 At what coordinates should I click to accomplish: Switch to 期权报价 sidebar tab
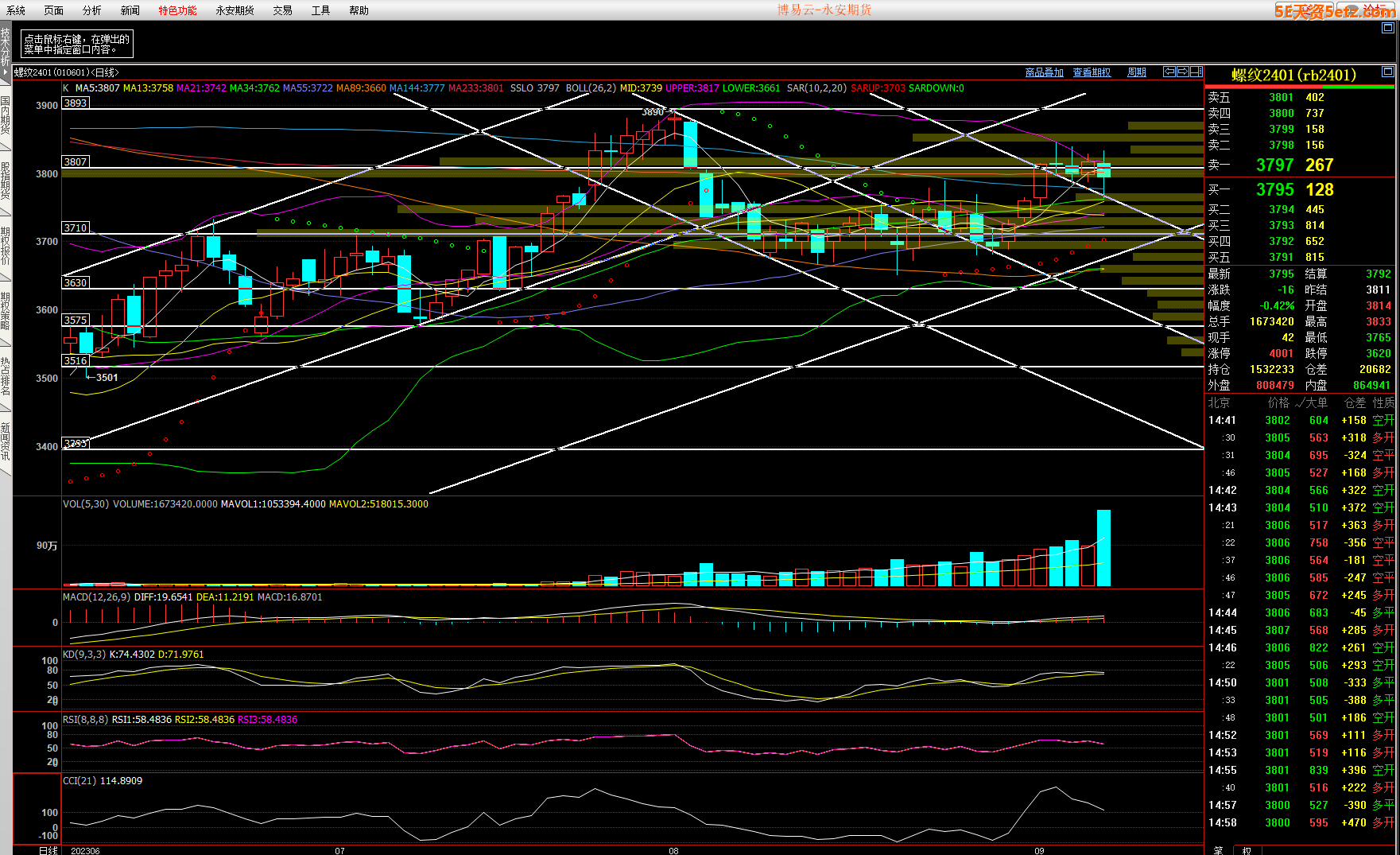pyautogui.click(x=6, y=246)
